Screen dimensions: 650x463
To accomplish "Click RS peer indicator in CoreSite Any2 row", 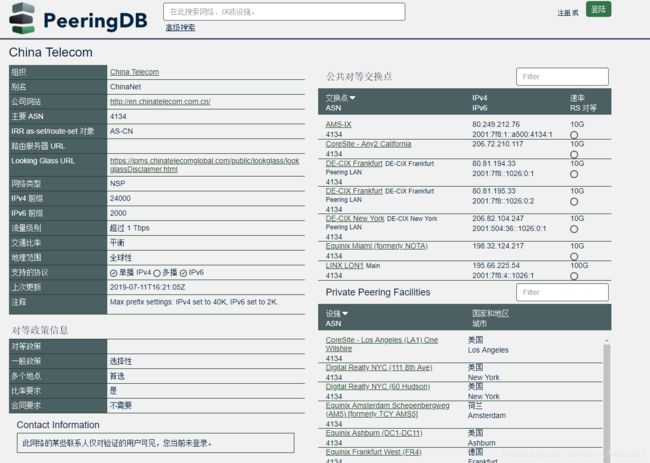I will pyautogui.click(x=574, y=154).
